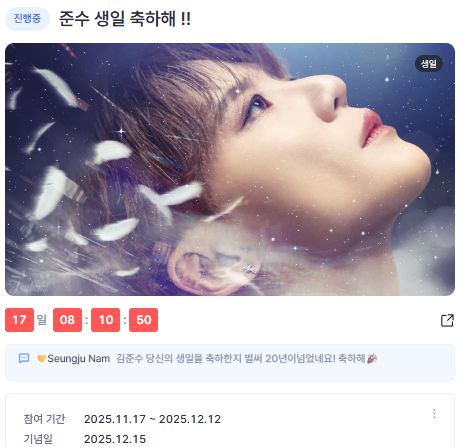Click the 생일 tag on banner image
Viewport: 460px width, 447px height.
tap(429, 63)
